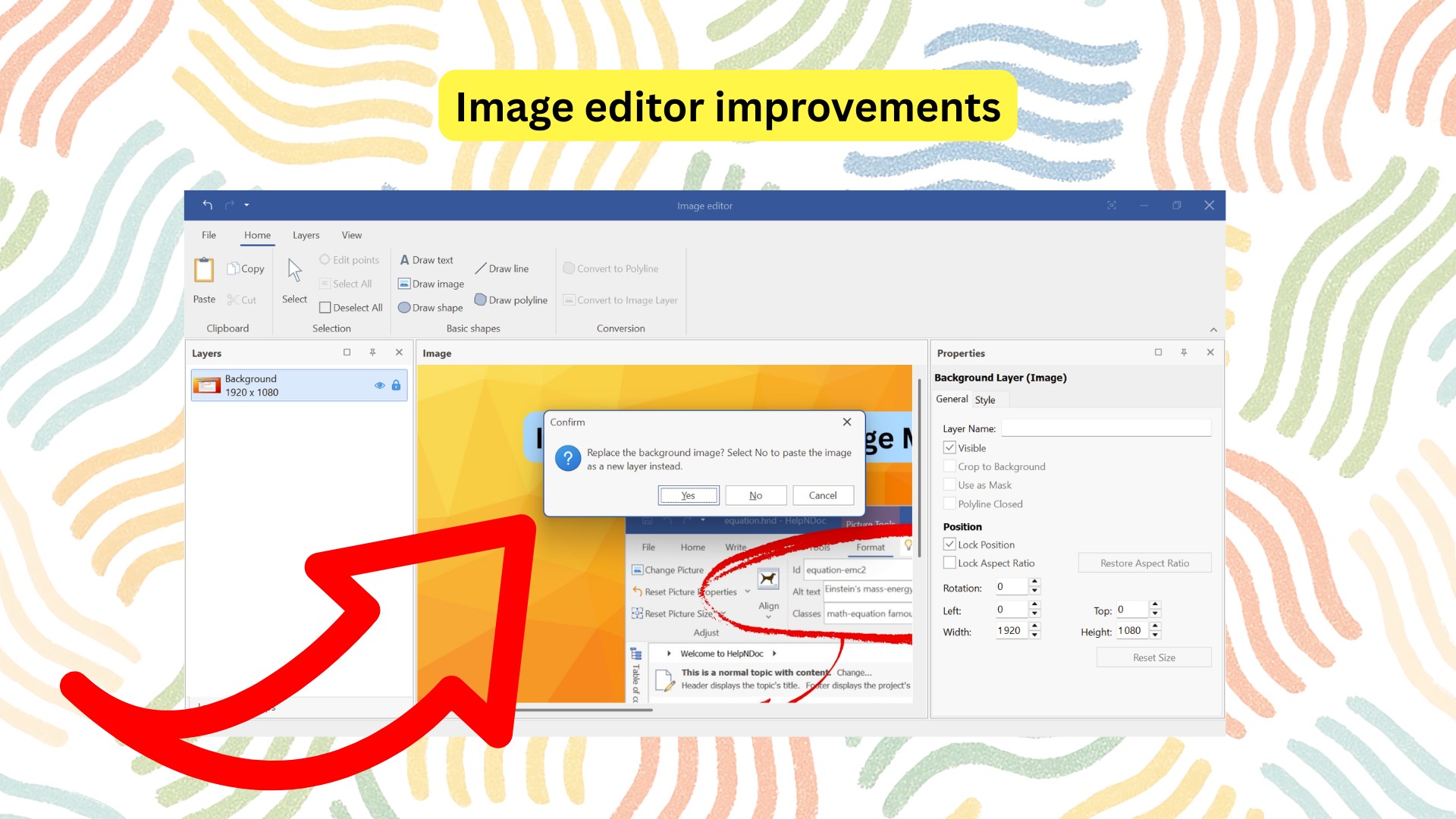The width and height of the screenshot is (1456, 819).
Task: Toggle Background layer visibility eye
Action: [x=379, y=385]
